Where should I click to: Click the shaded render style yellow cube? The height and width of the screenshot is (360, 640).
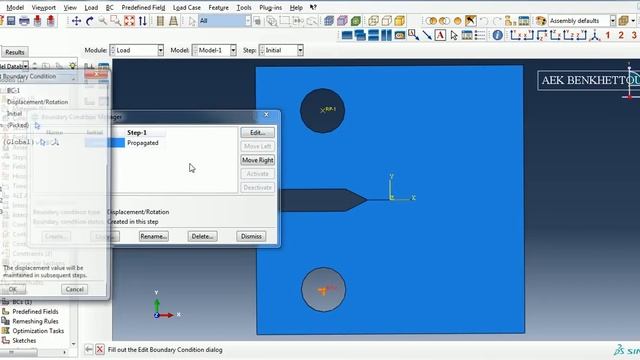(x=400, y=21)
